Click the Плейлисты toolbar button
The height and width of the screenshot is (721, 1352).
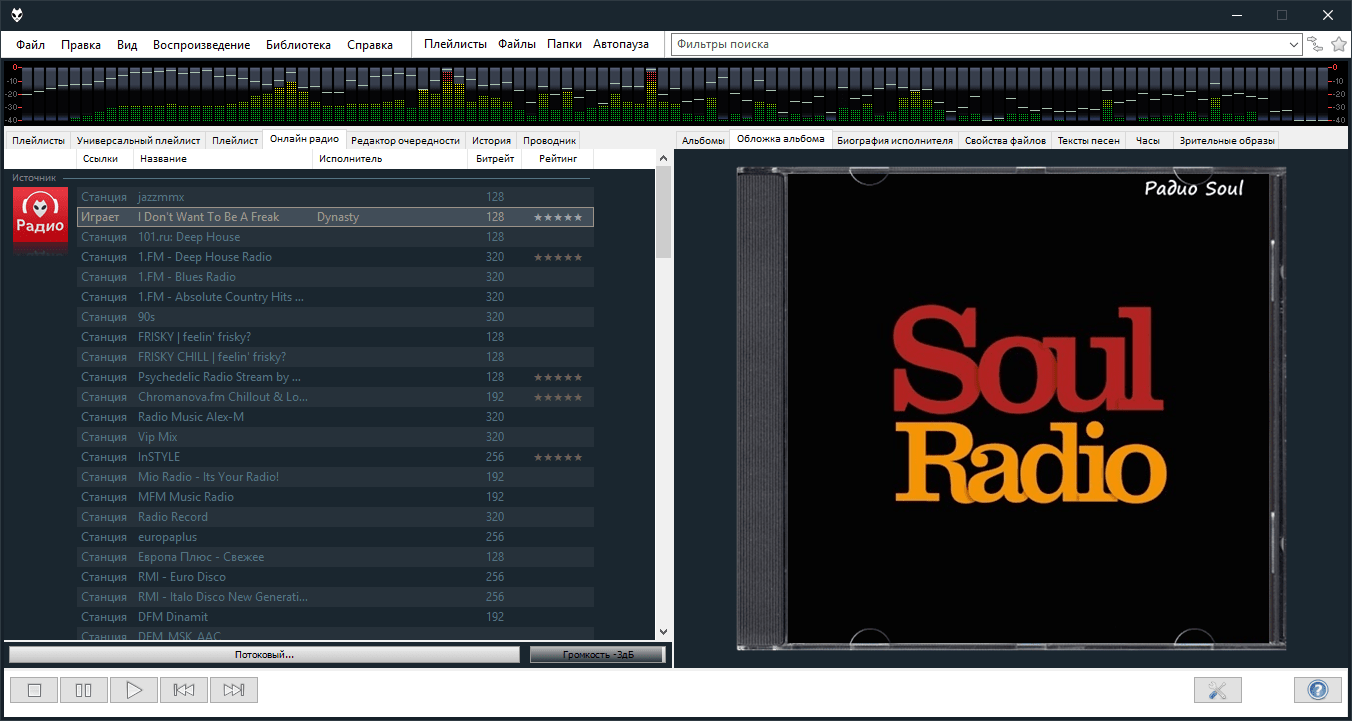(x=455, y=44)
